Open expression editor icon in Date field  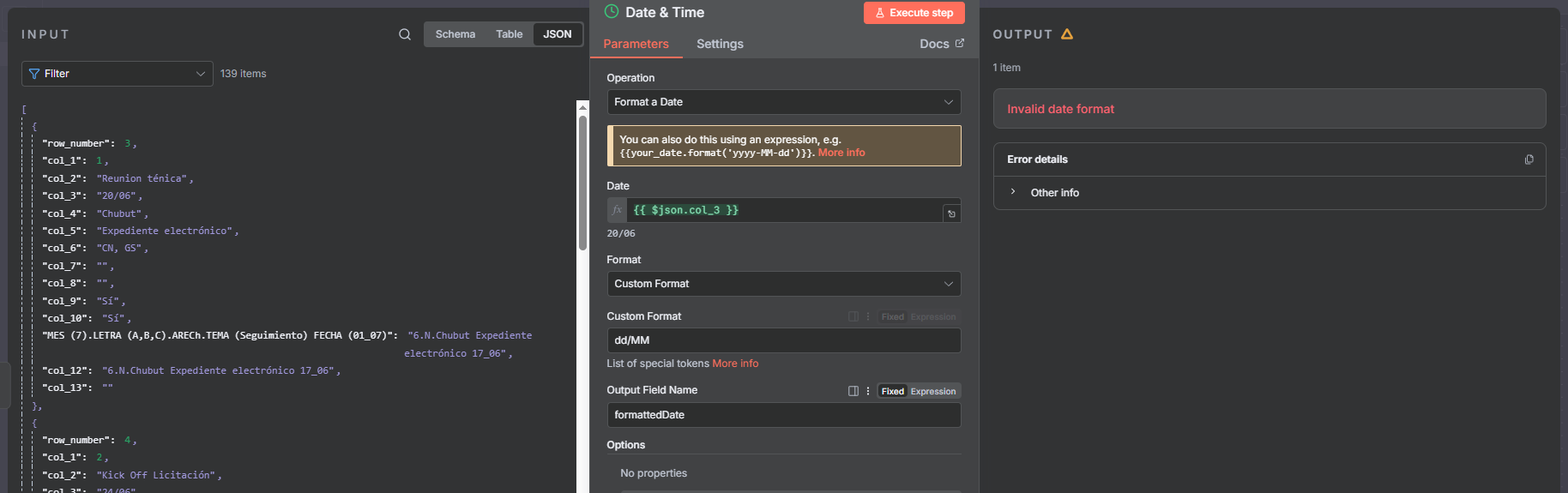[951, 213]
